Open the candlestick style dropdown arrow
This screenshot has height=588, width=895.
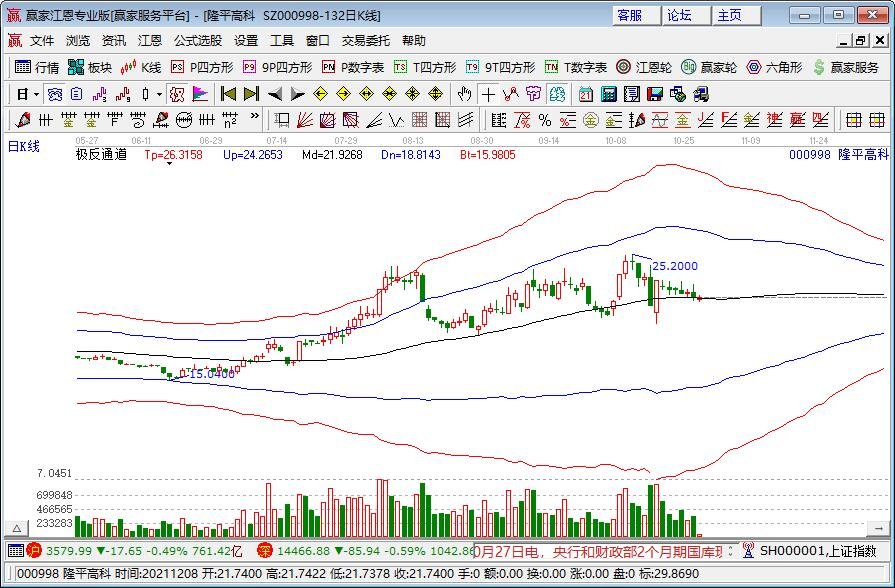point(159,94)
